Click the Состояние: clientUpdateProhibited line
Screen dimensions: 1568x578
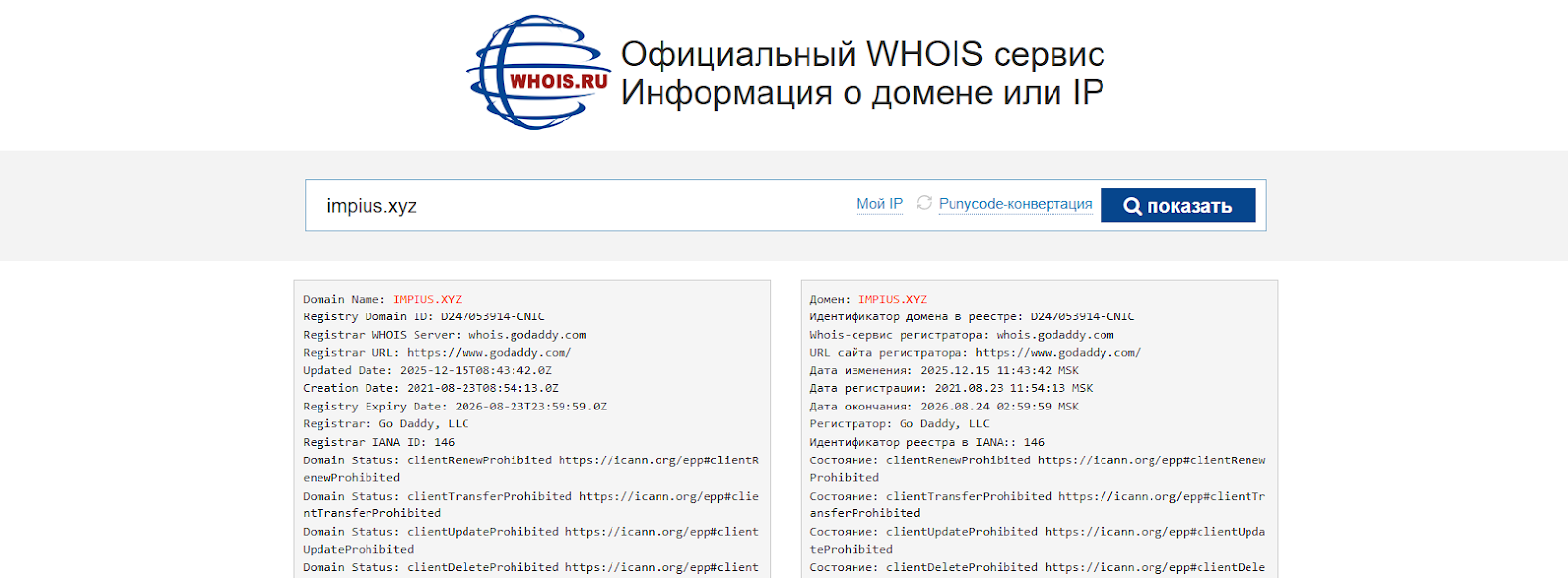(x=1038, y=541)
